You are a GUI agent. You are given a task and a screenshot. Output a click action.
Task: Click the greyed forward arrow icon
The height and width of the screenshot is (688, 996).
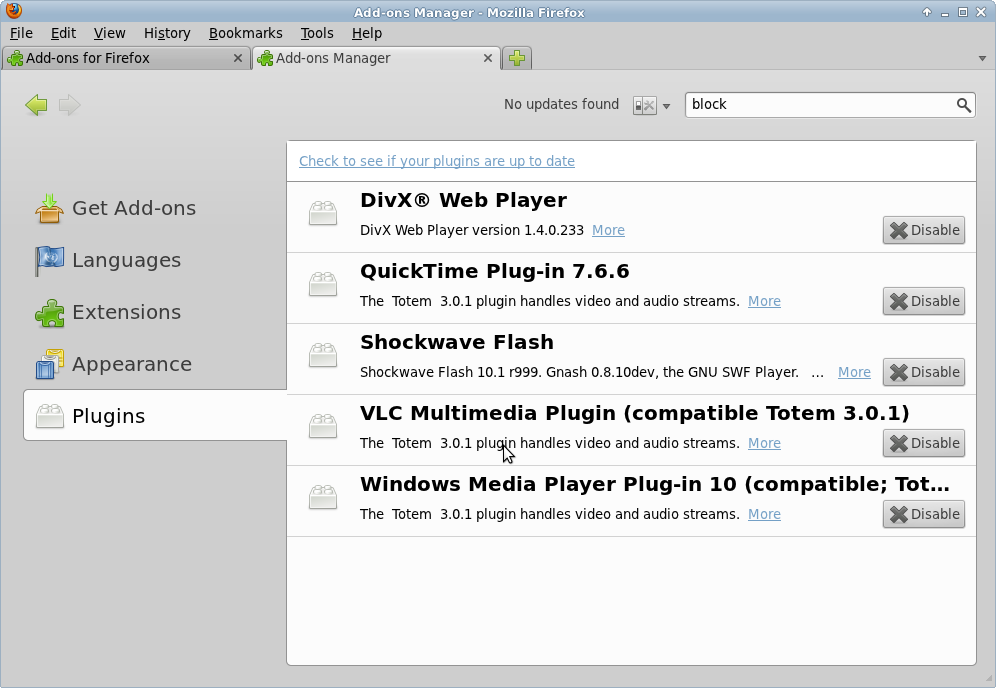pyautogui.click(x=69, y=105)
